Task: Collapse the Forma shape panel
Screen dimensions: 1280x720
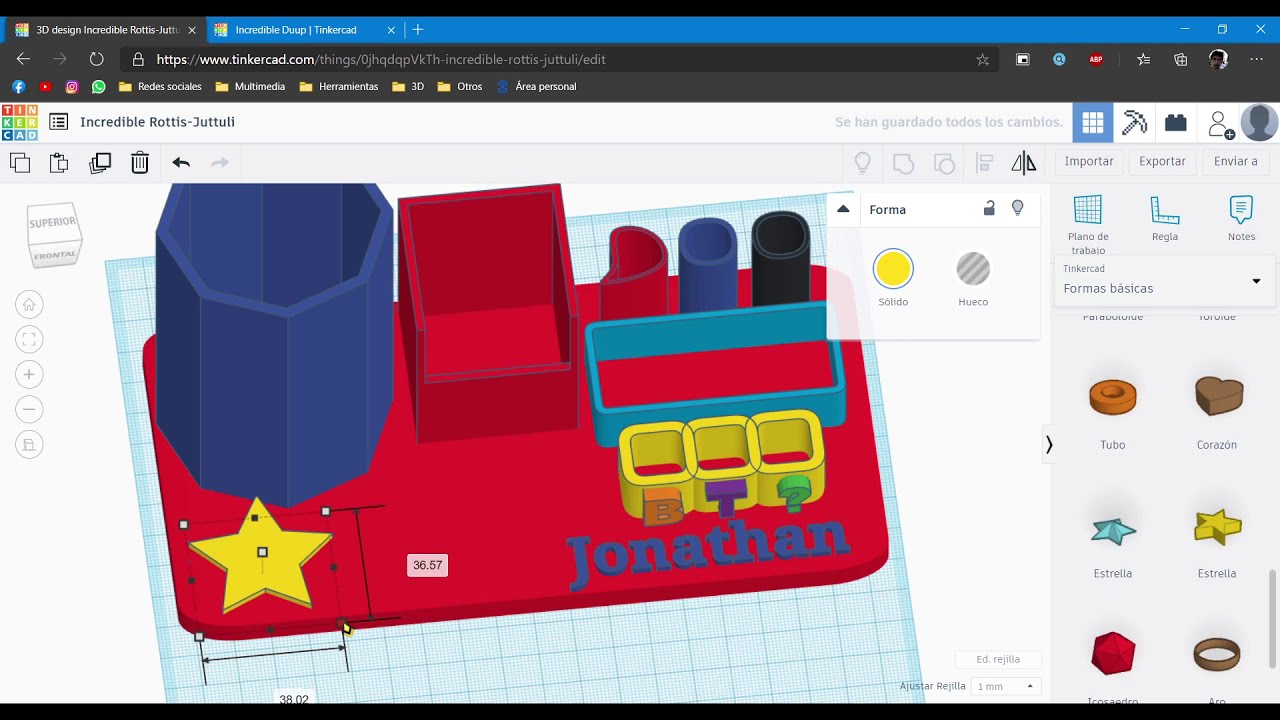Action: [843, 209]
